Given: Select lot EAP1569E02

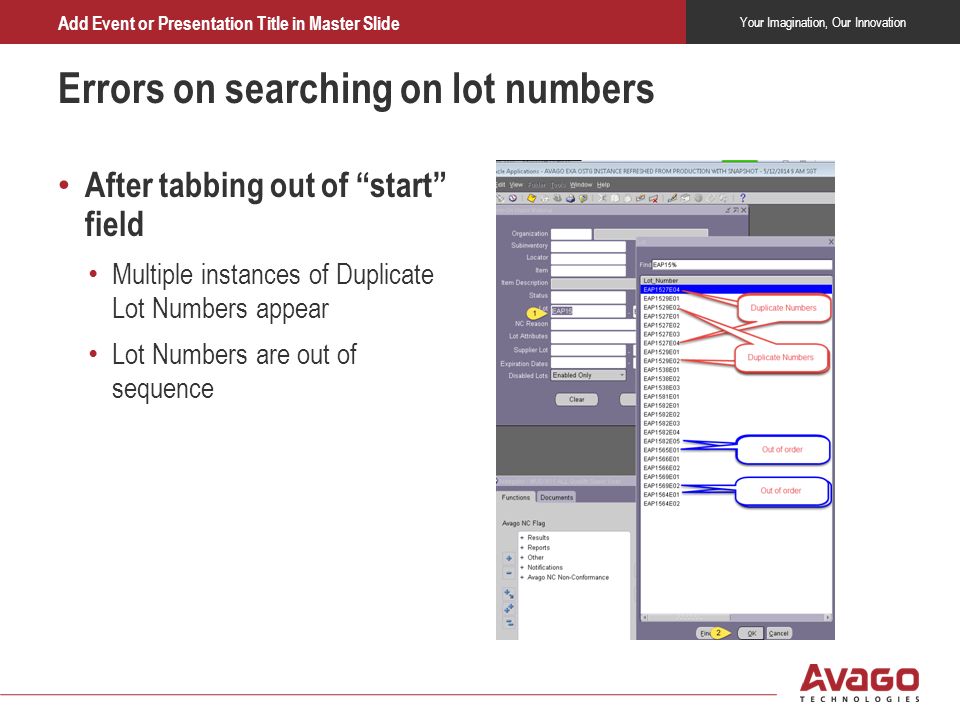Looking at the screenshot, I should click(x=661, y=486).
